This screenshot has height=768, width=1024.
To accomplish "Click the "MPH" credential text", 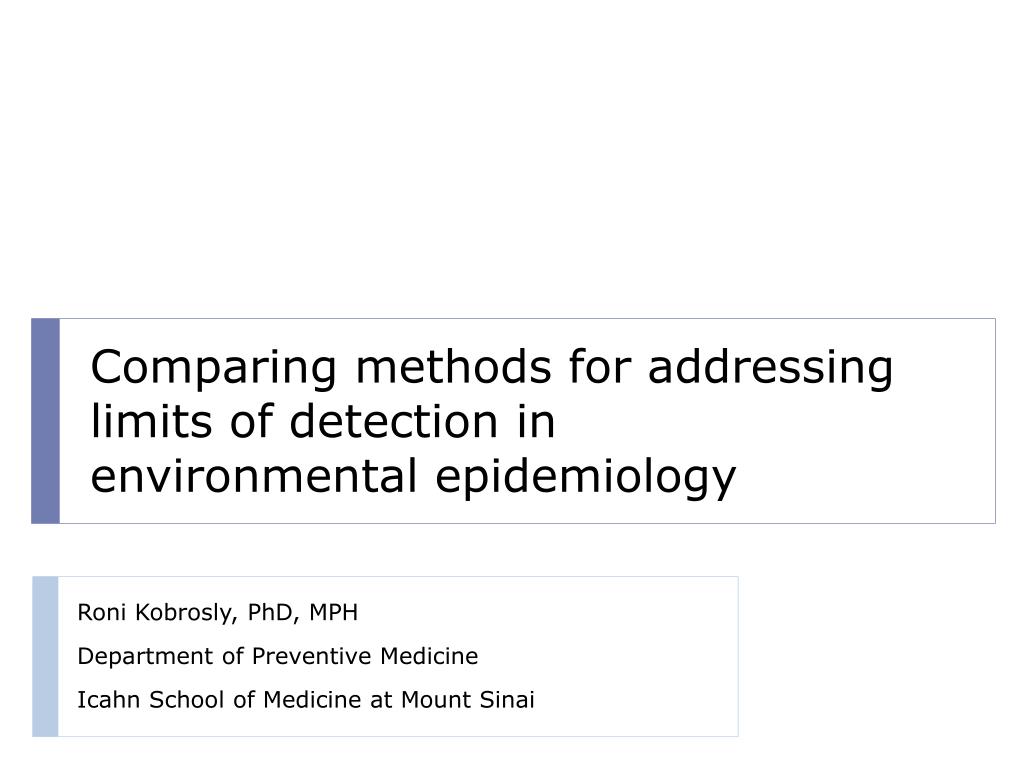I will (x=334, y=613).
